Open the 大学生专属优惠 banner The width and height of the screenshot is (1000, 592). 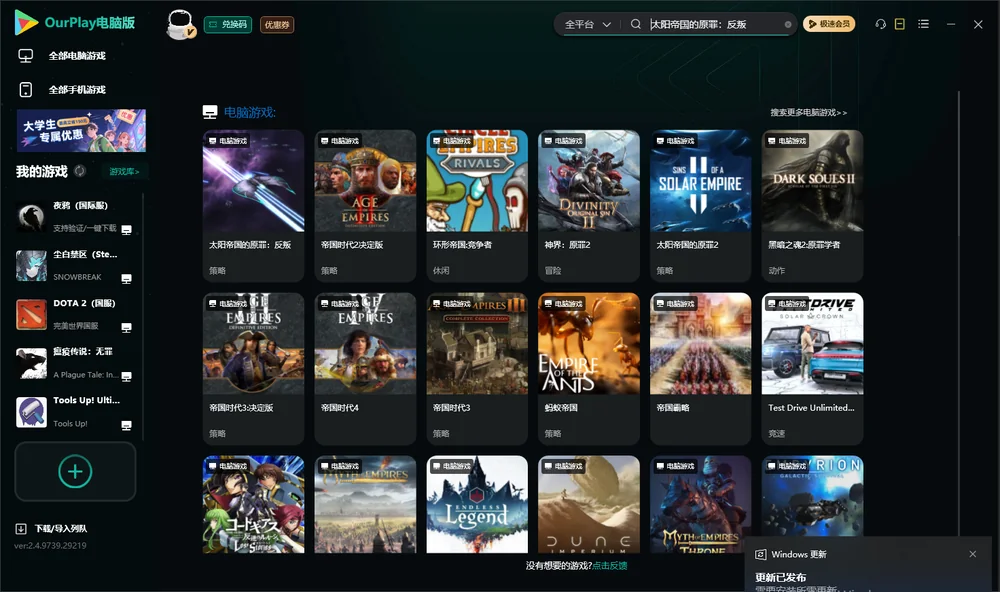[x=81, y=130]
